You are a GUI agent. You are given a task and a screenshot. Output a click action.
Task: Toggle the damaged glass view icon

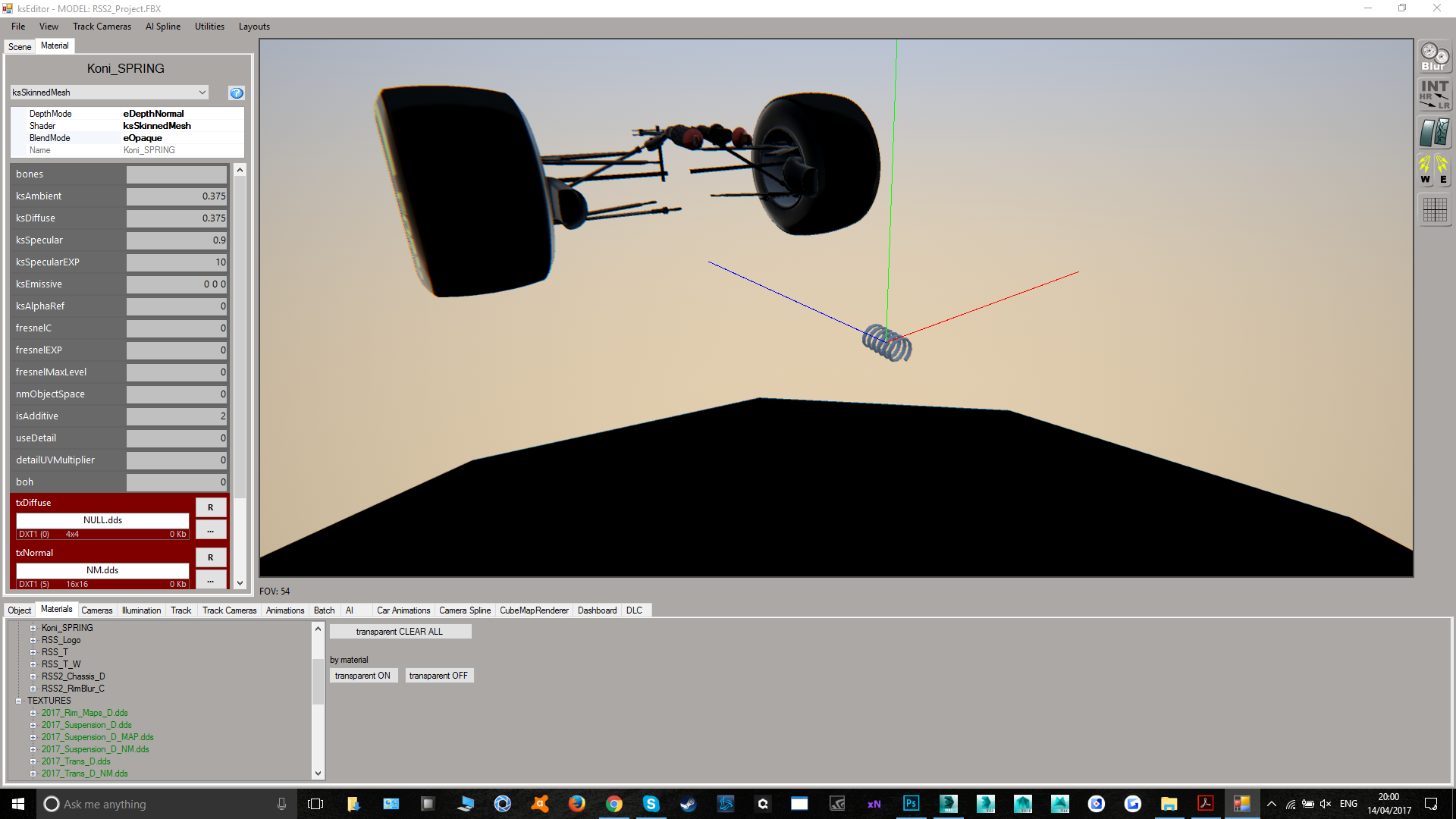tap(1435, 133)
